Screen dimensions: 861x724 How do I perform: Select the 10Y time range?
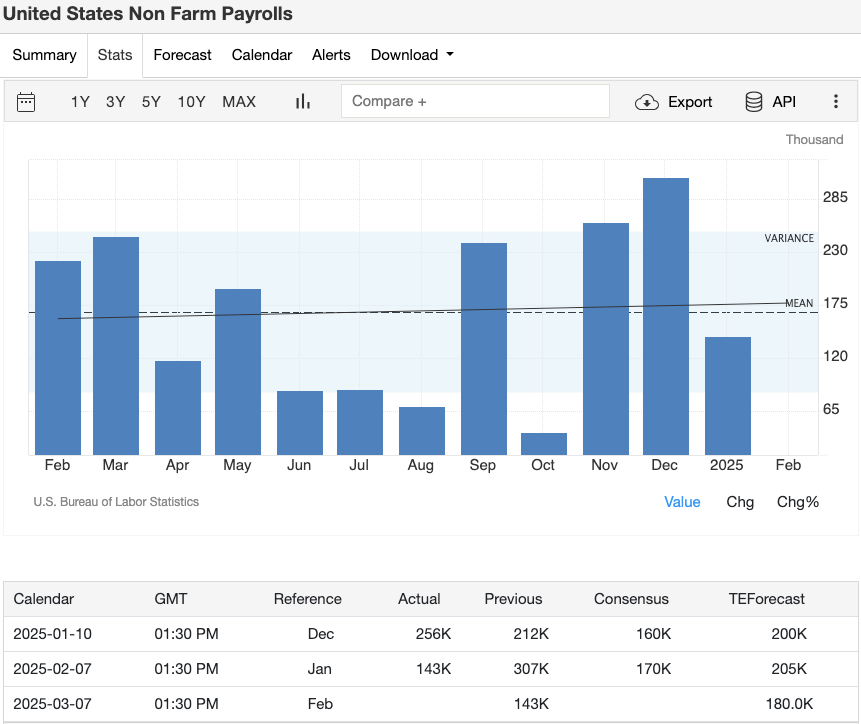click(191, 101)
